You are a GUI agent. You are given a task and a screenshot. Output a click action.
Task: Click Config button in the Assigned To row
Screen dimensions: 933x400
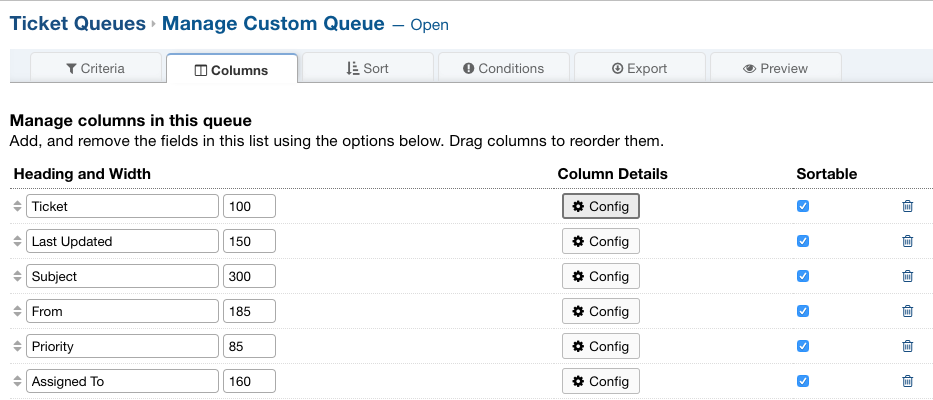click(x=600, y=381)
